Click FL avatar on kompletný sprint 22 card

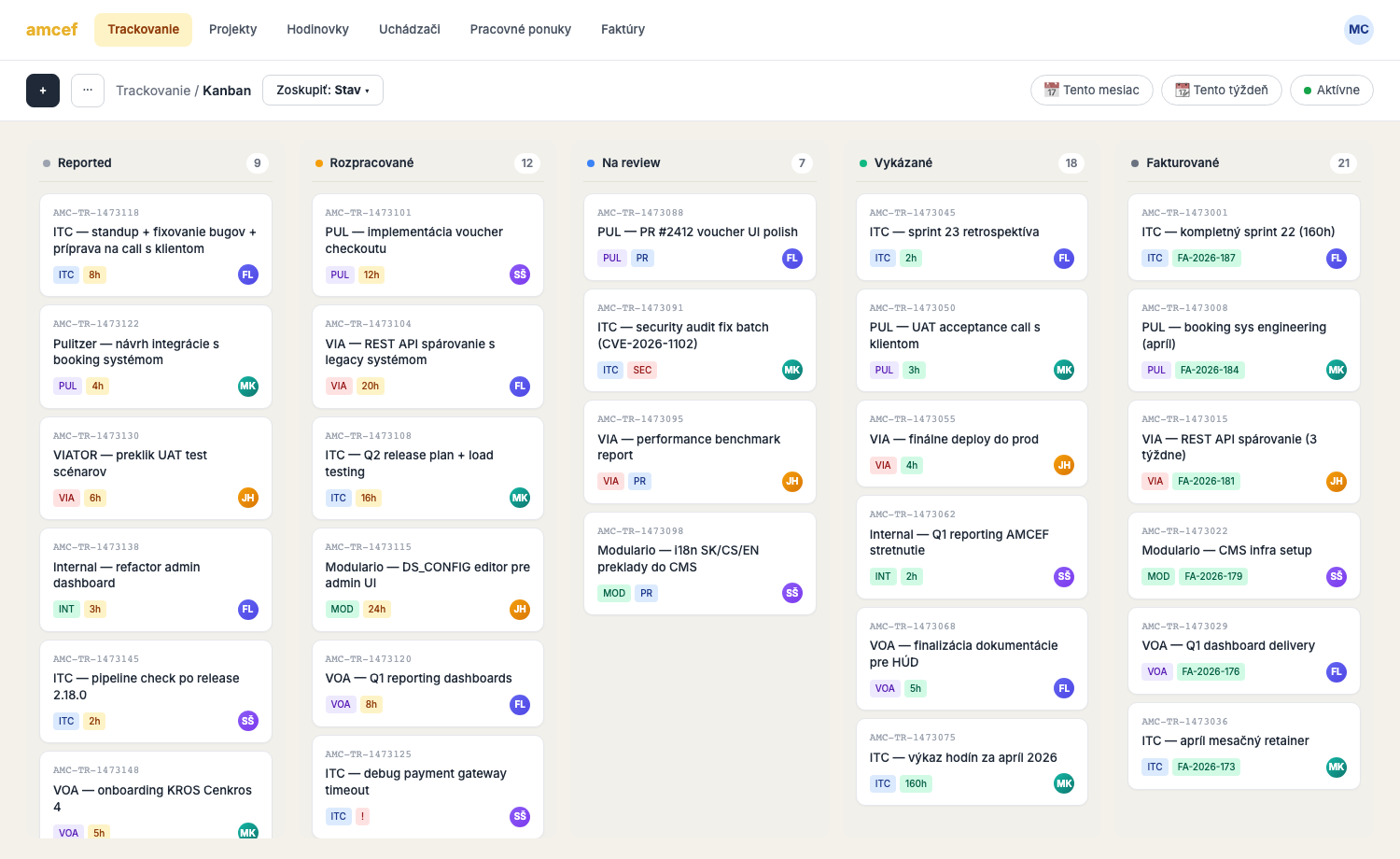point(1337,259)
